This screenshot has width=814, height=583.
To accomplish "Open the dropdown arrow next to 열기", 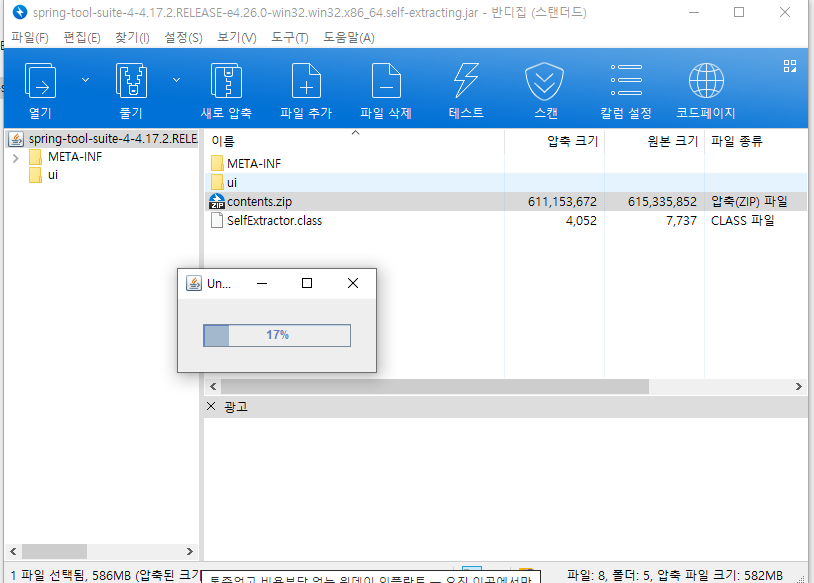I will click(x=86, y=80).
